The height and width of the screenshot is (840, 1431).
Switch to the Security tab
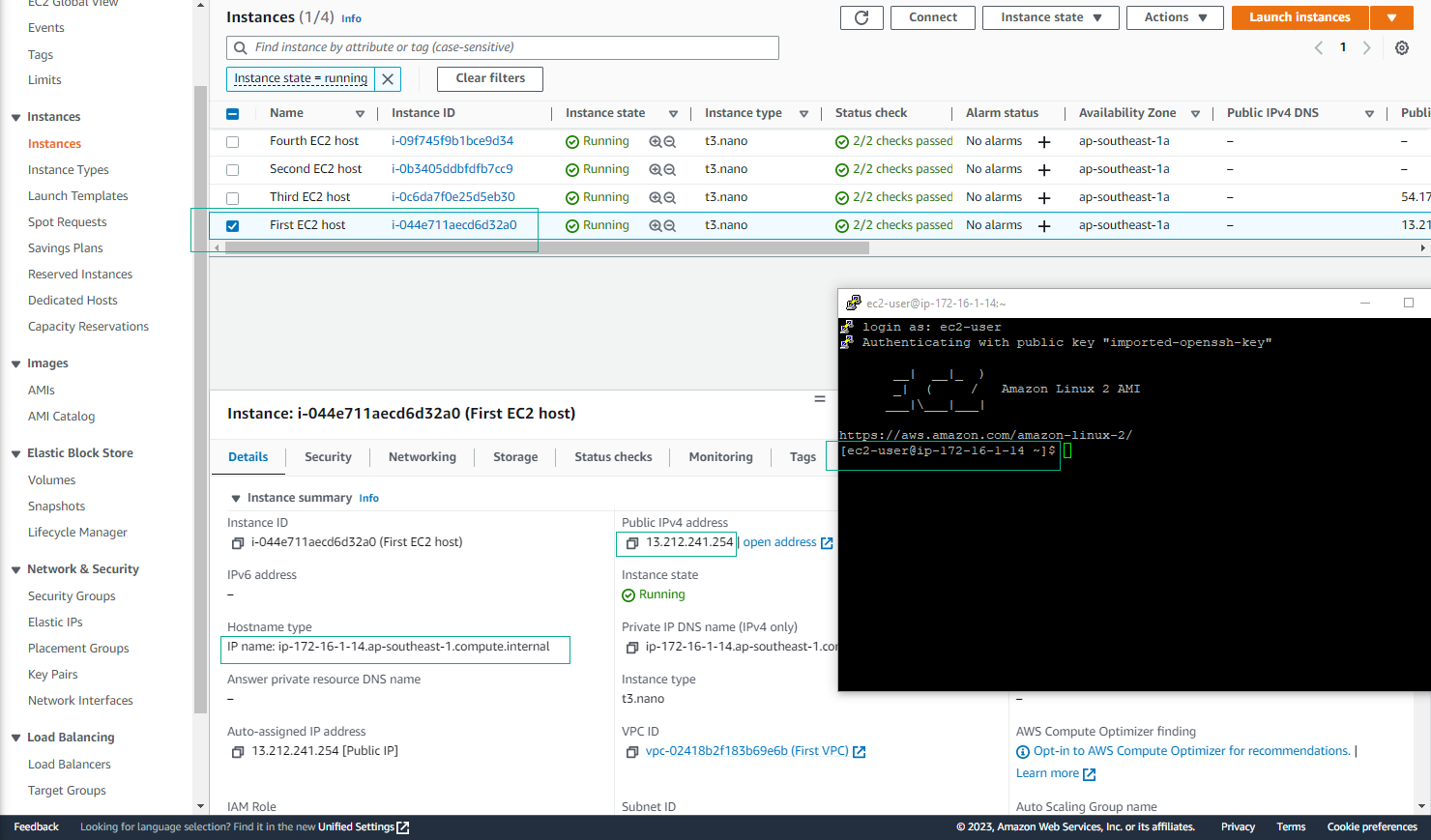(x=328, y=457)
